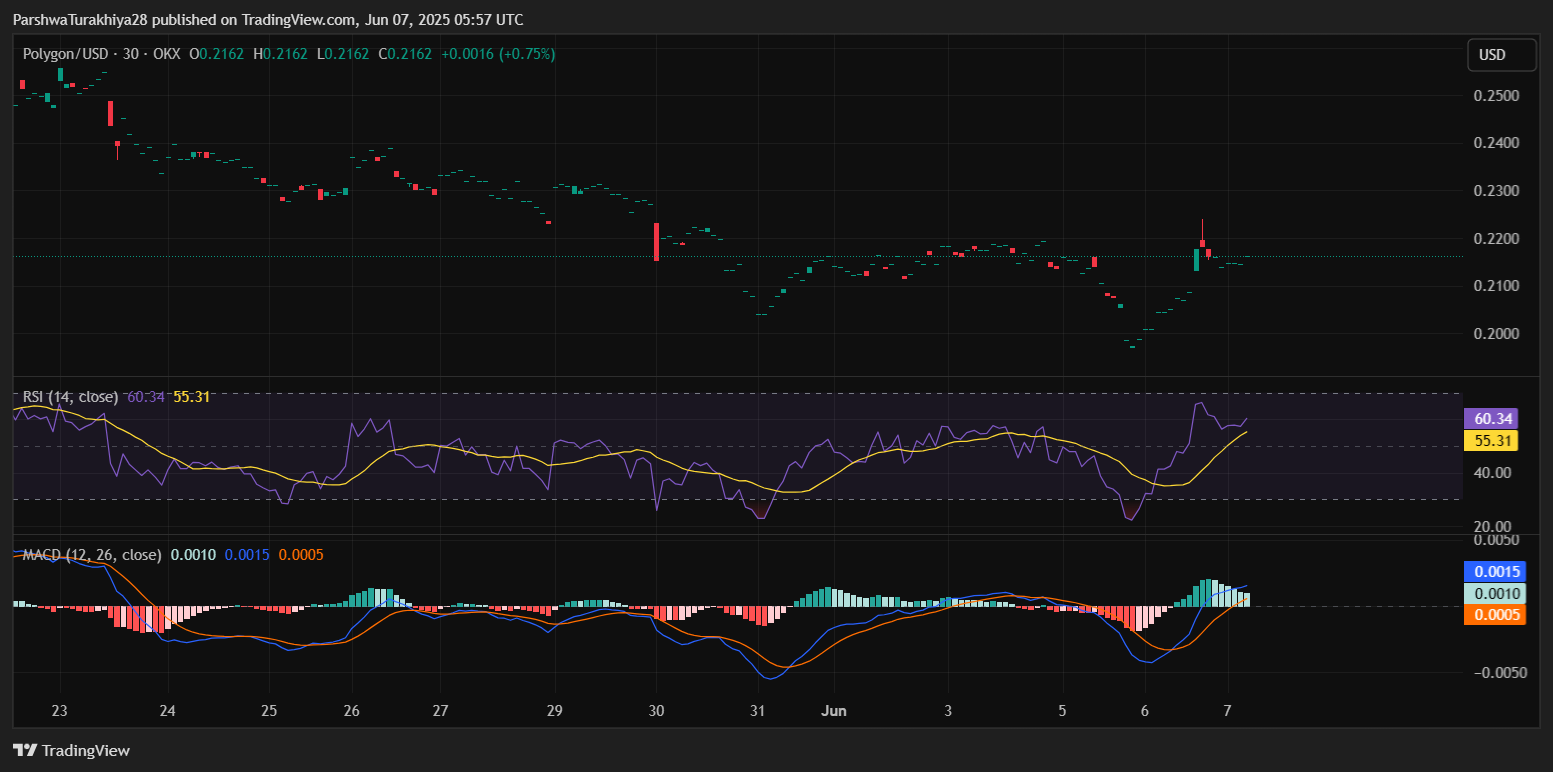Click the Jun label on time axis
The image size is (1553, 772).
pyautogui.click(x=833, y=711)
